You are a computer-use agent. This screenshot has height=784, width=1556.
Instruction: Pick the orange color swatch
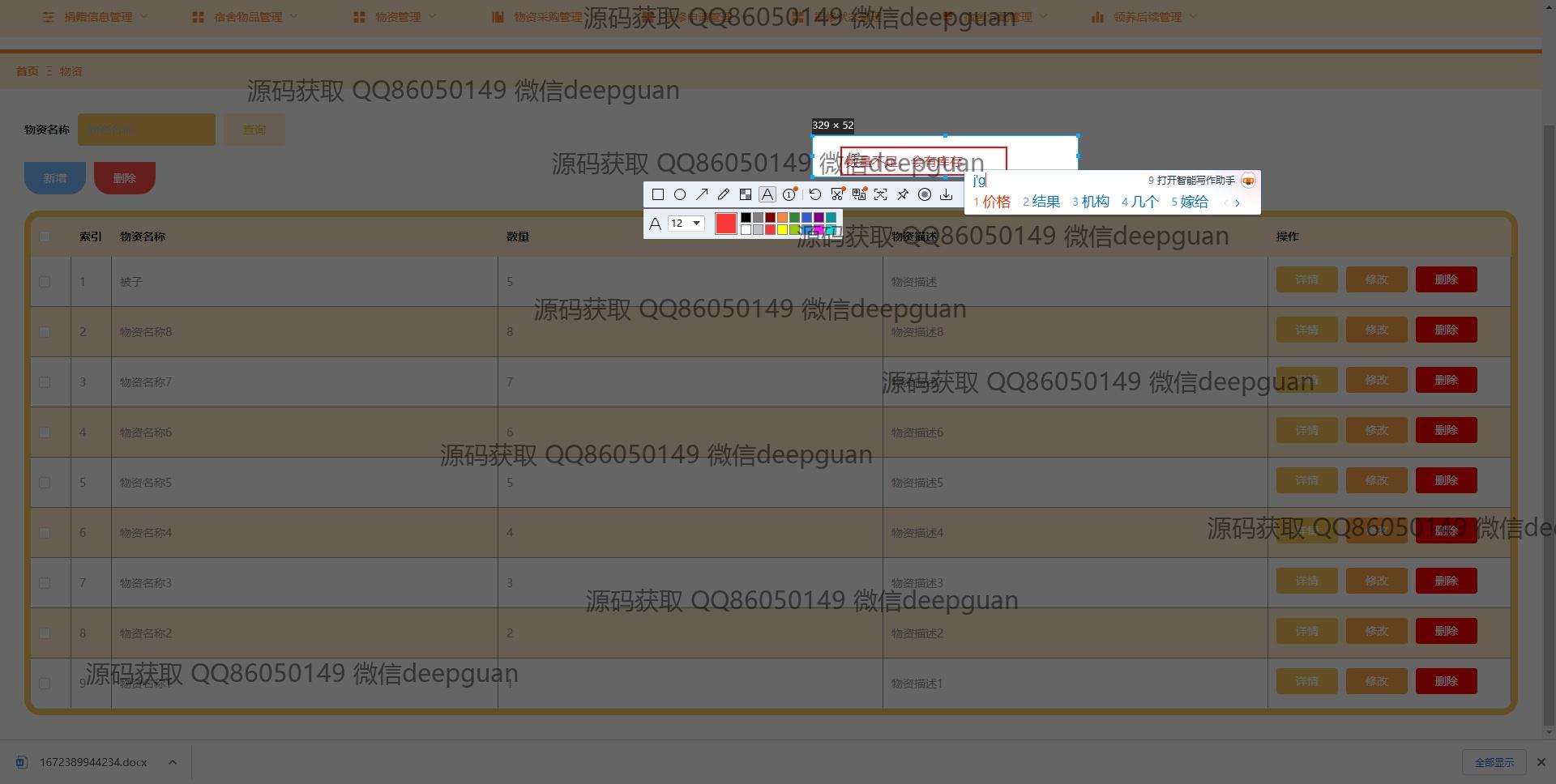click(x=782, y=217)
